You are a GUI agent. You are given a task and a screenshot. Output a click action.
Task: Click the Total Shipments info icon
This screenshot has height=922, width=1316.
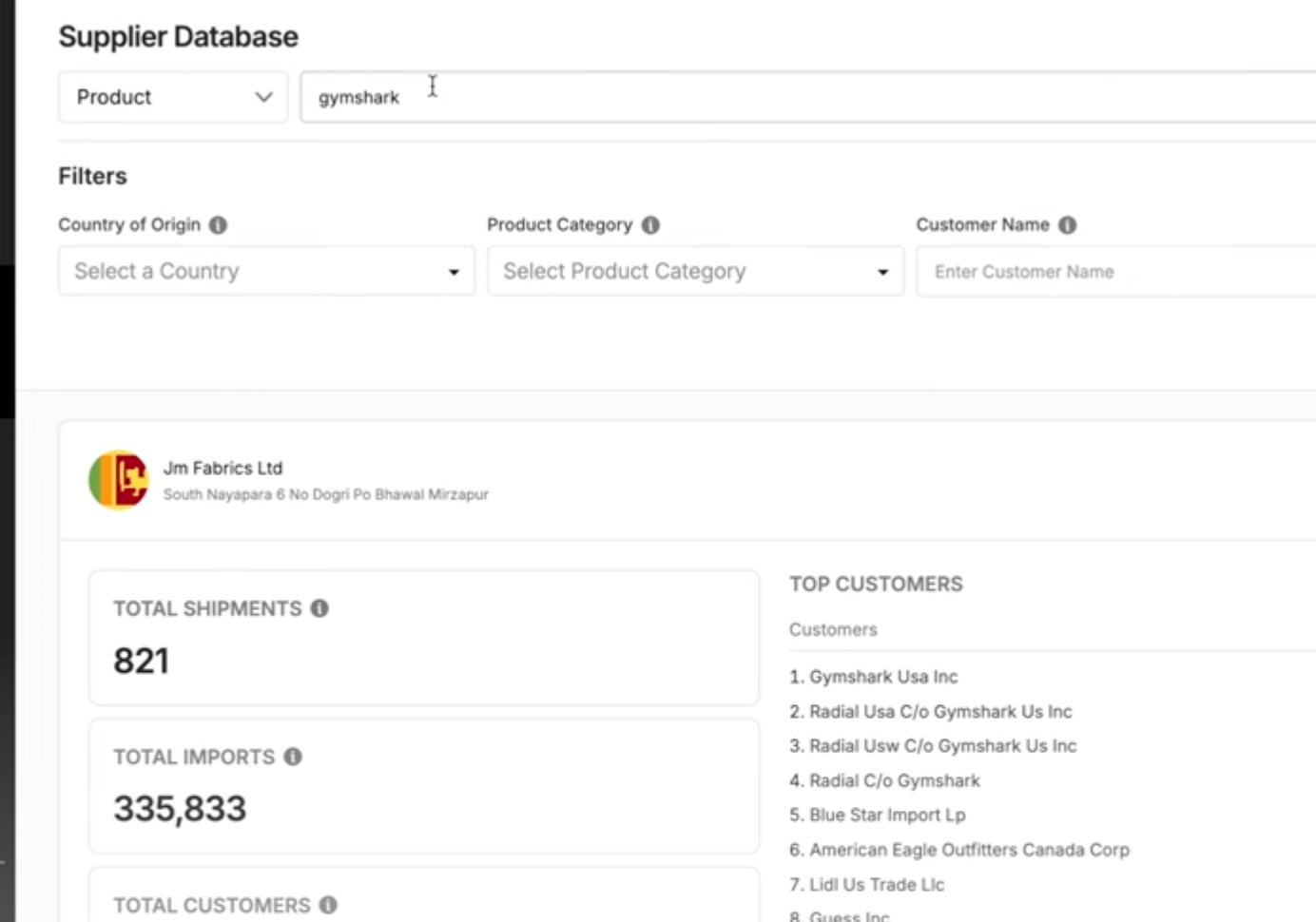pos(319,607)
